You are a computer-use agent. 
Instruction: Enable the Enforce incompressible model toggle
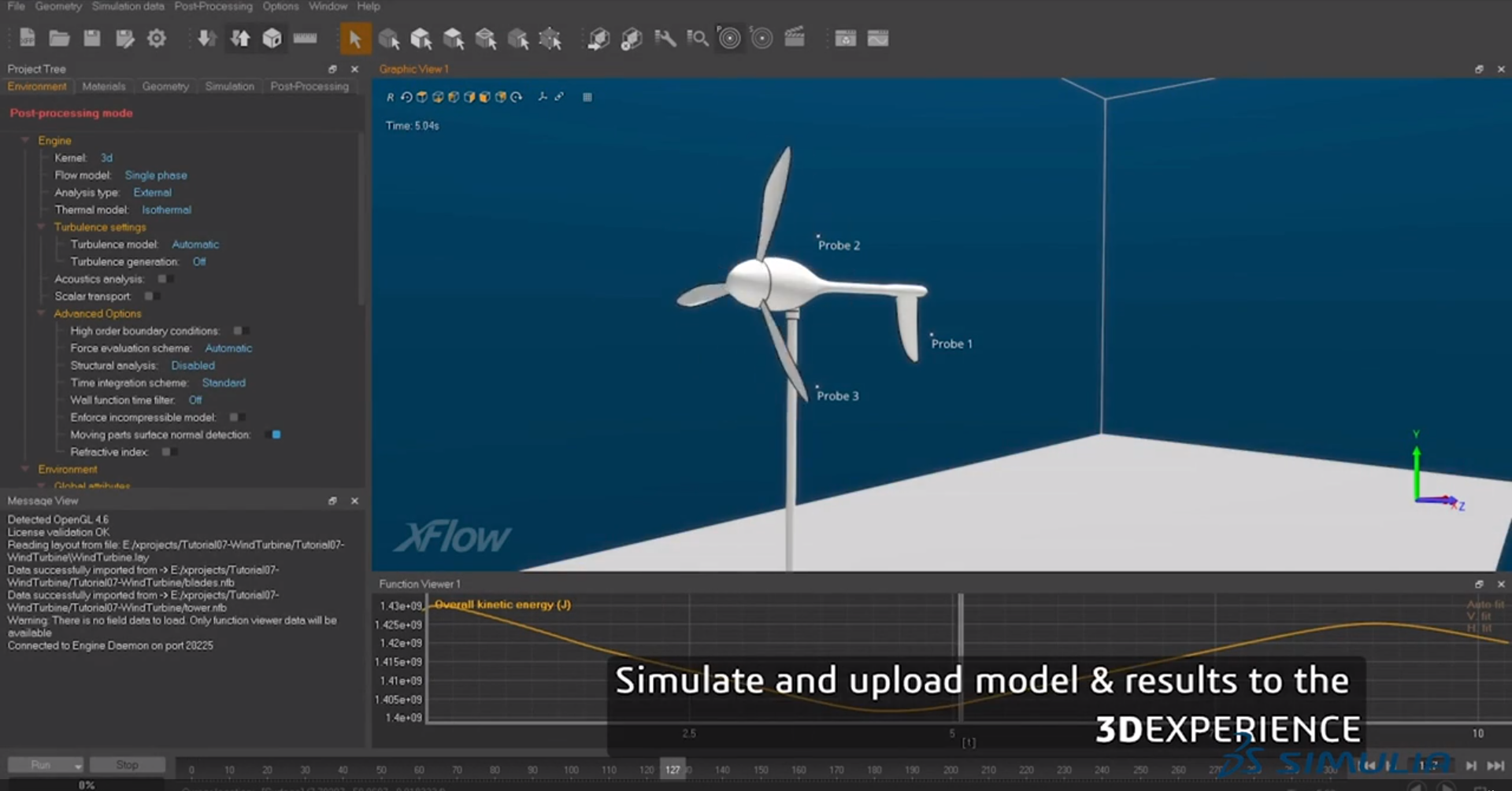pyautogui.click(x=234, y=417)
